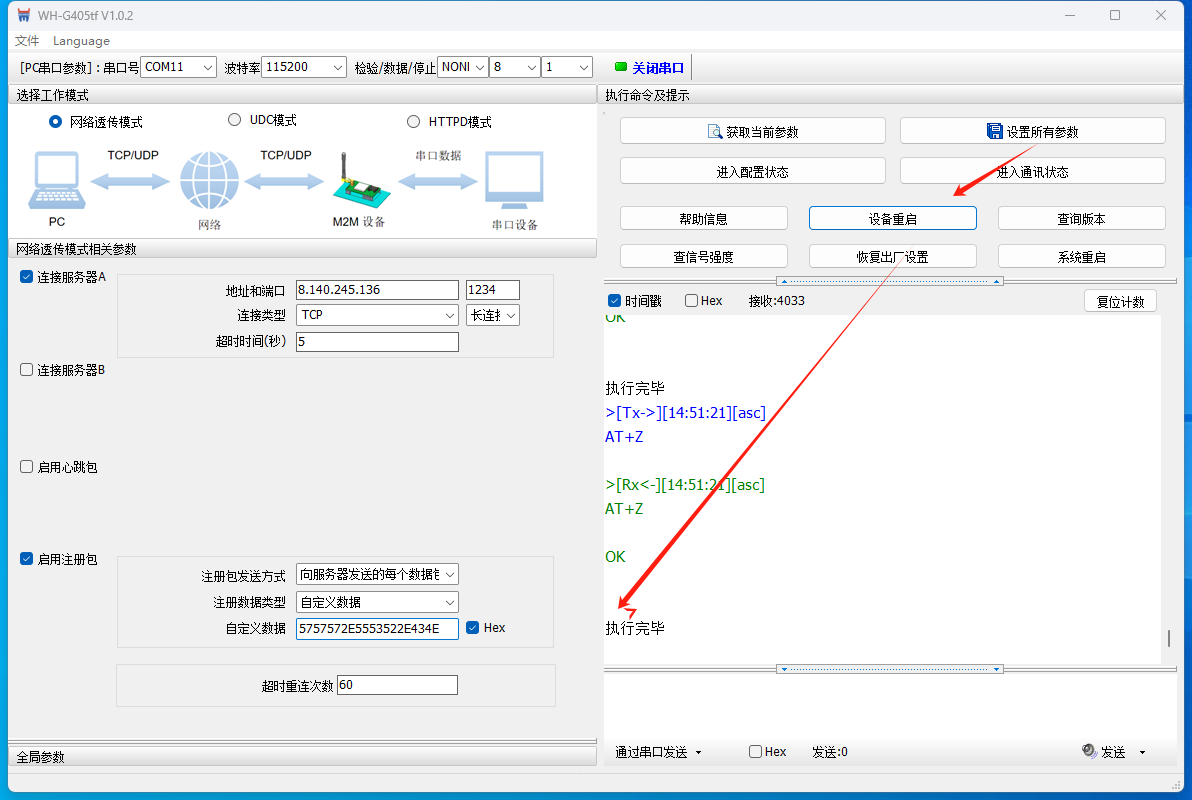Enable Hex checkbox in send area
Image resolution: width=1192 pixels, height=800 pixels.
[755, 751]
